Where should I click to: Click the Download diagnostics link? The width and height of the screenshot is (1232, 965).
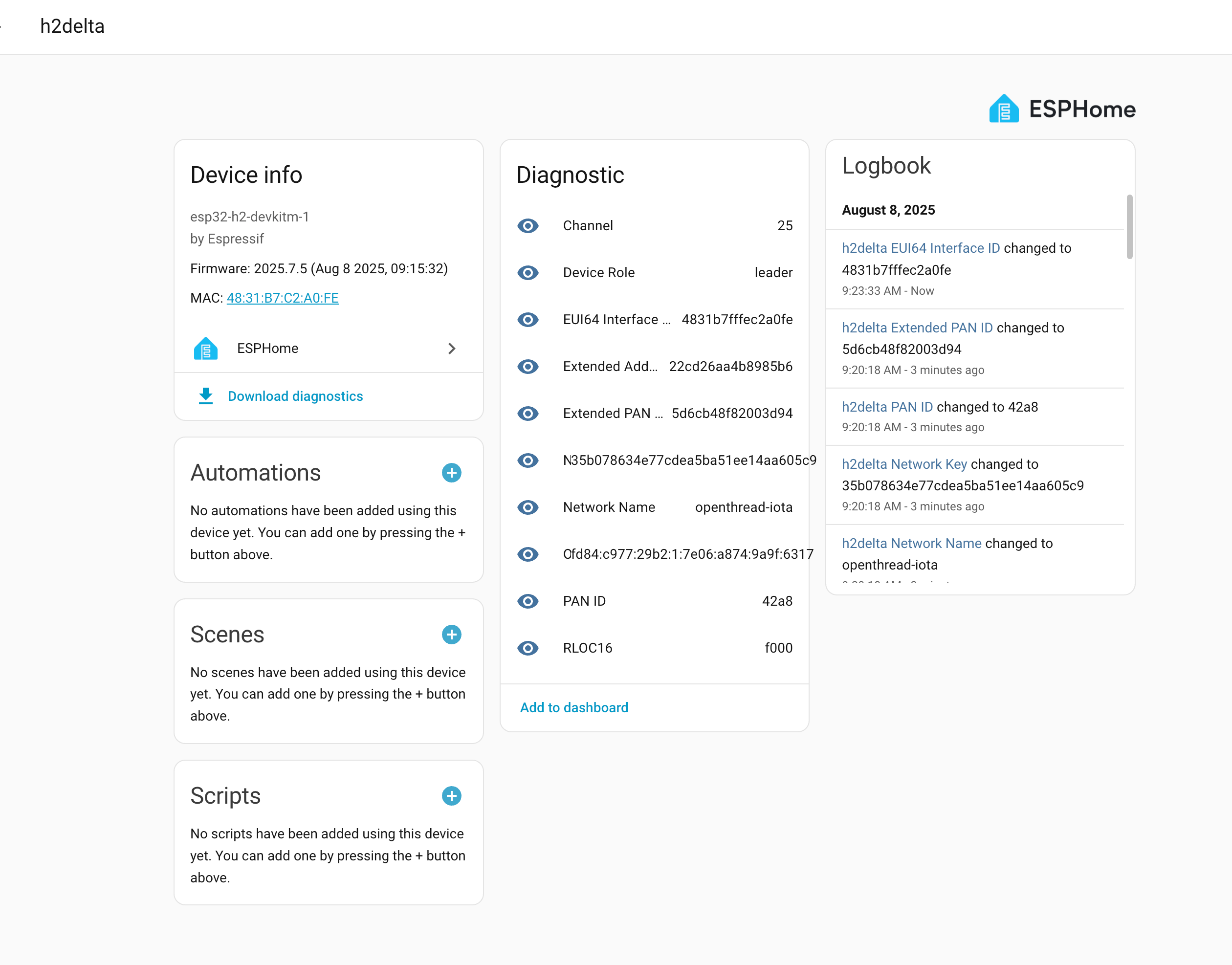point(295,396)
